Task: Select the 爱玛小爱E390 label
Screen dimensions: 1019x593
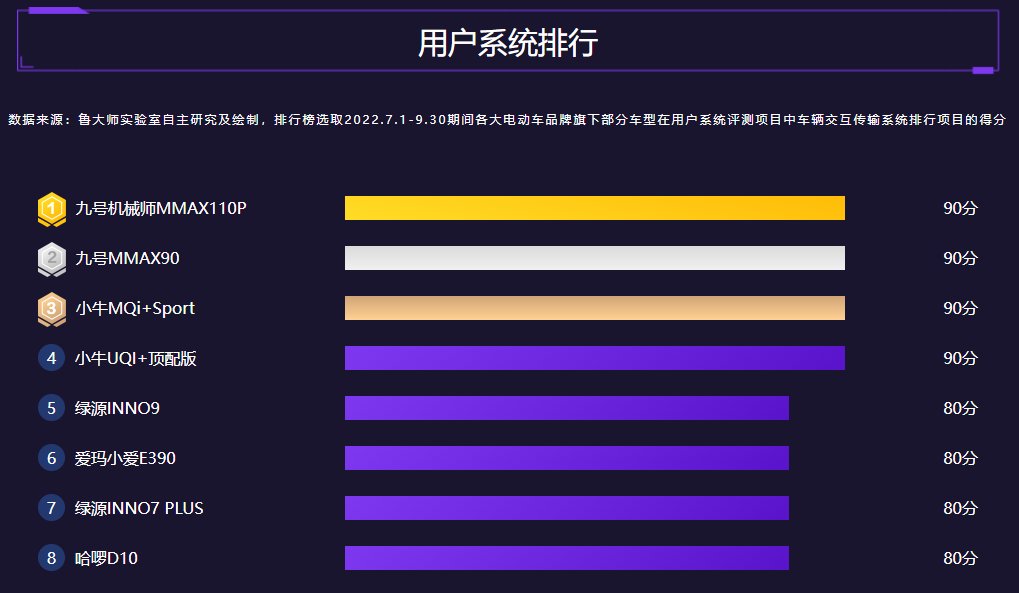Action: click(125, 458)
